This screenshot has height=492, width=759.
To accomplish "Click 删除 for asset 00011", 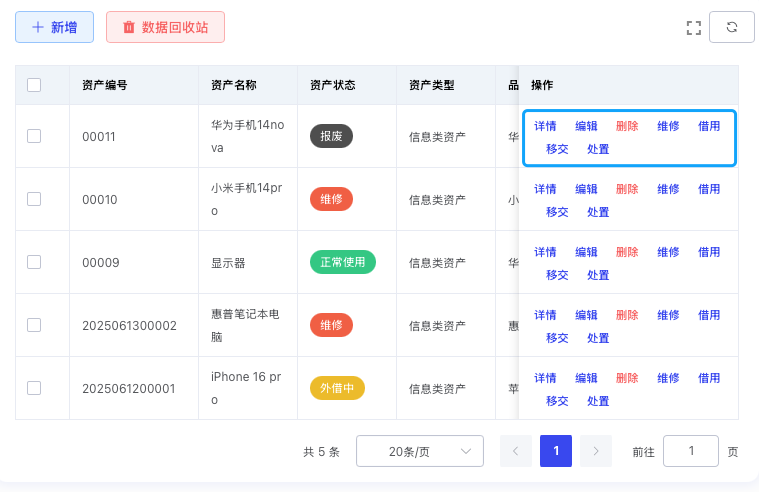I will click(x=627, y=126).
